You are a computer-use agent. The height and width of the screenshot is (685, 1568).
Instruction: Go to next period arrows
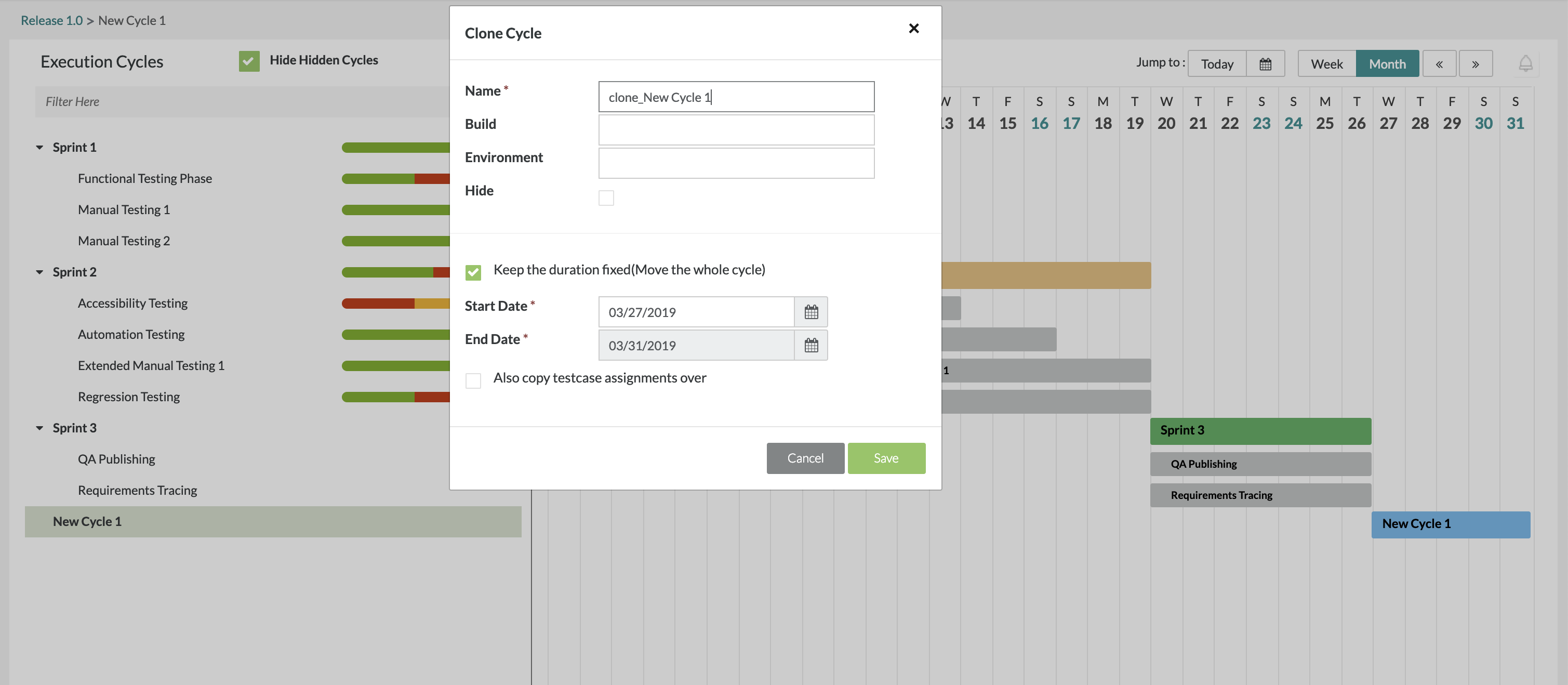[x=1476, y=64]
